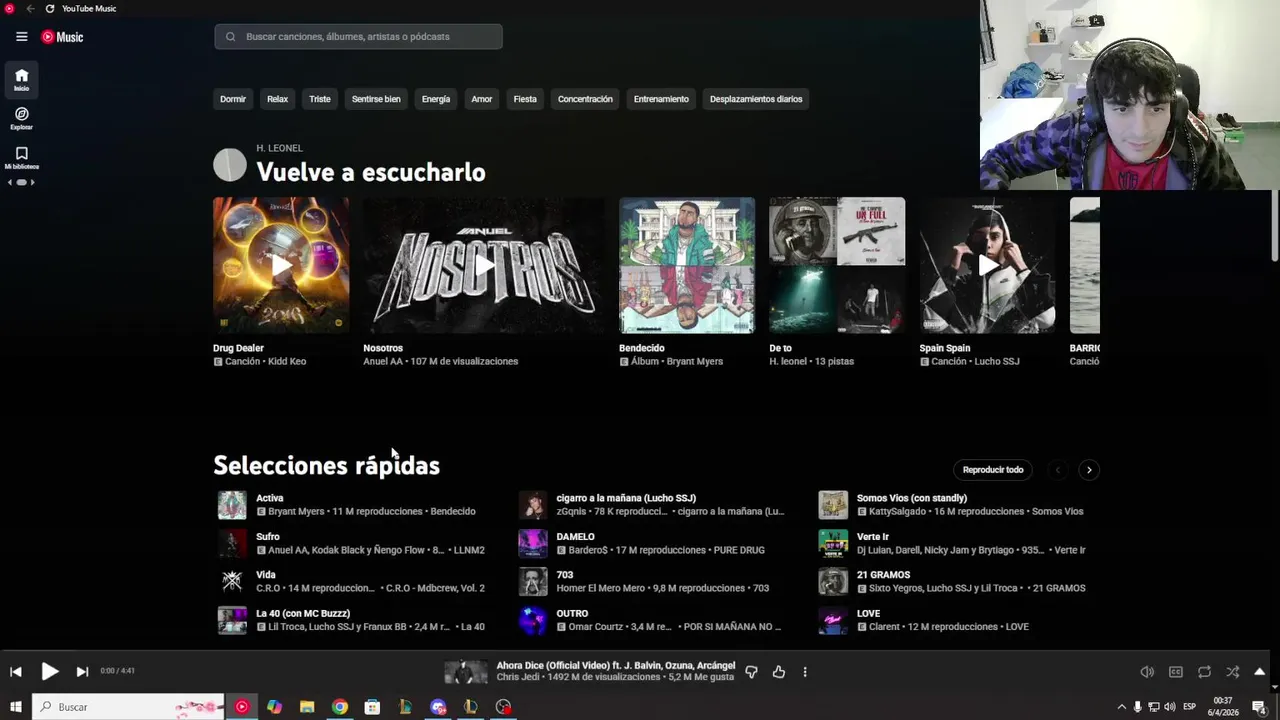
Task: Click the player bar volume icon
Action: (x=1147, y=672)
